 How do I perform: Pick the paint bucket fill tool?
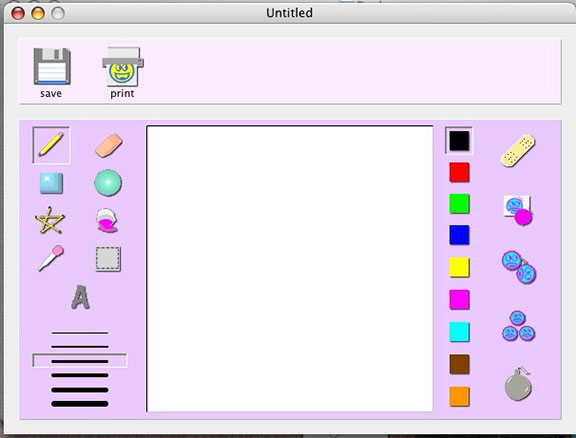pos(107,220)
